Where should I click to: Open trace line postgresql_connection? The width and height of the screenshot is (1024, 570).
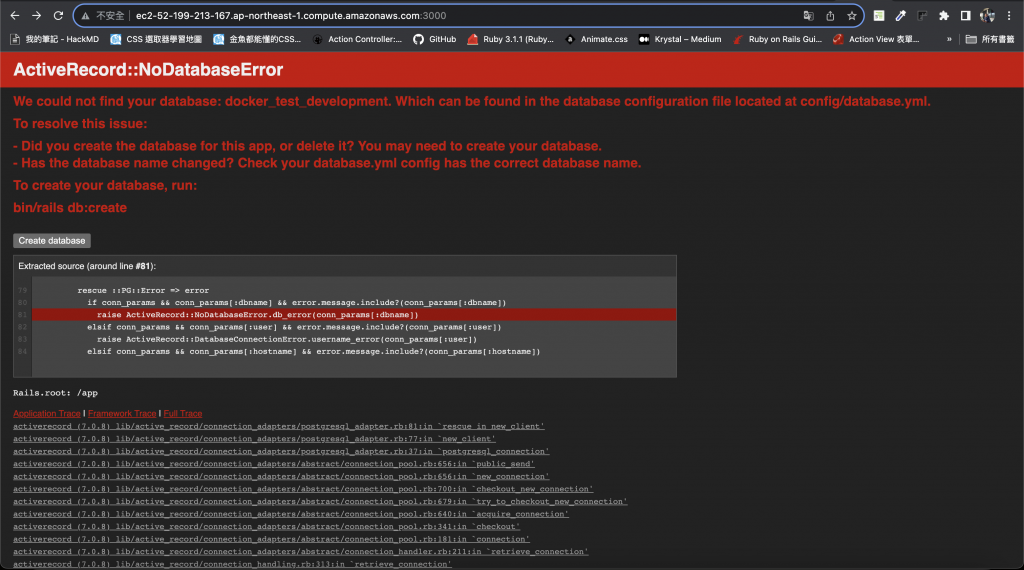281,451
